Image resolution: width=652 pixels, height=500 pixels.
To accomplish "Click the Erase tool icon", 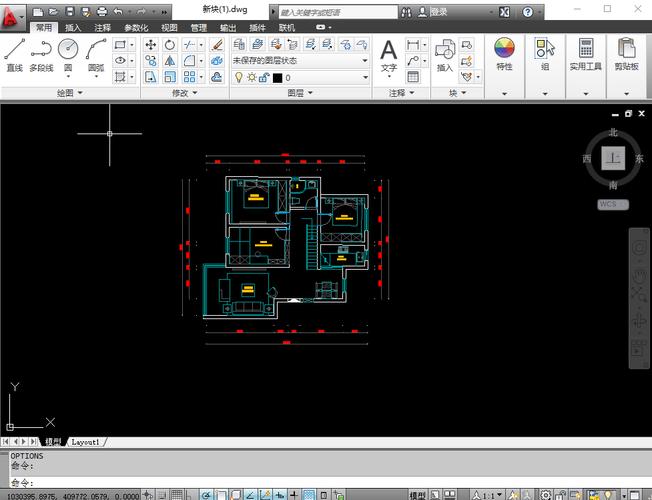I will [217, 45].
